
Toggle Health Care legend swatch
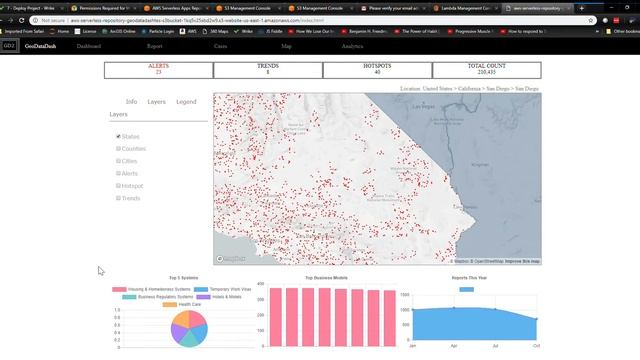point(170,304)
